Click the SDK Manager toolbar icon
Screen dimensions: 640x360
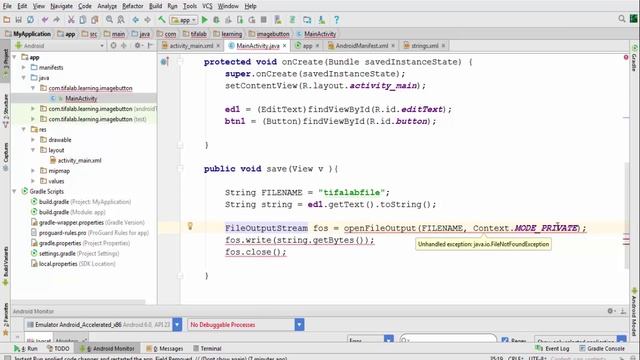coord(322,20)
